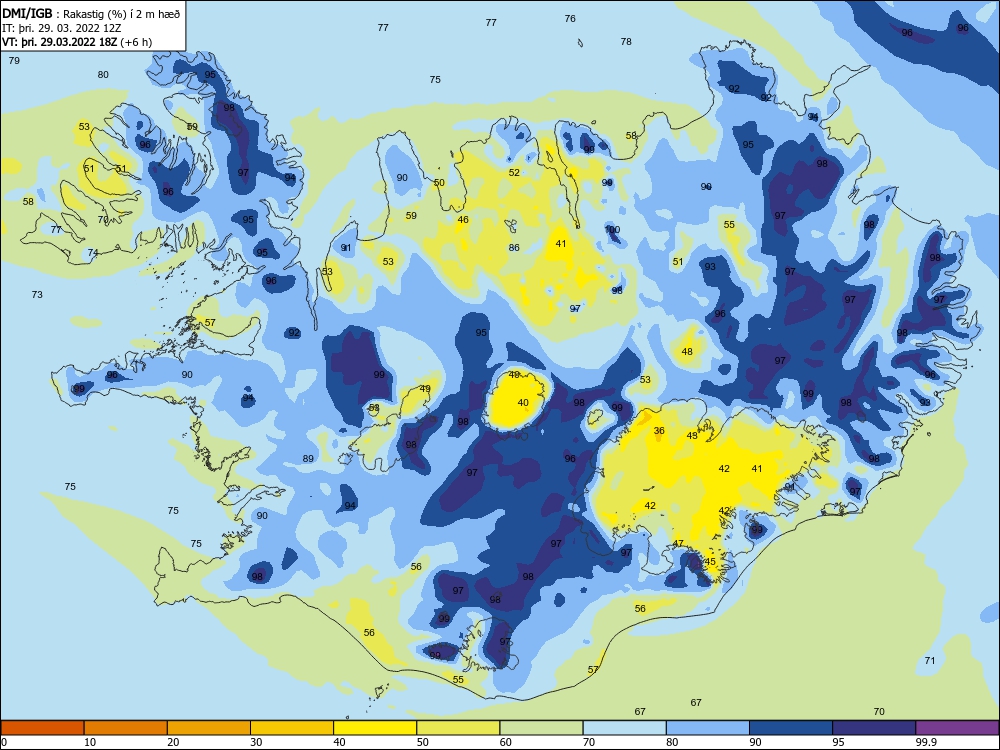
Task: Click the 95–99.9 indigo legend swatch
Action: click(x=874, y=728)
